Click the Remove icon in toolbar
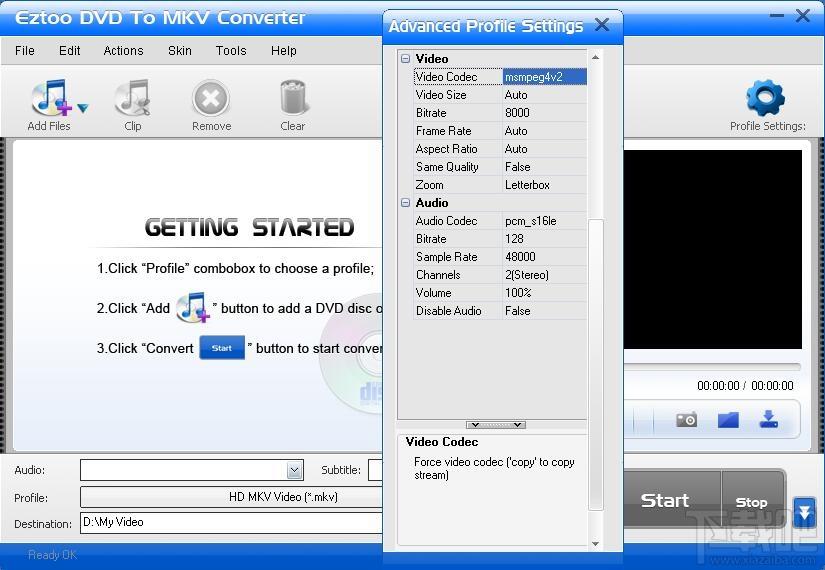Image resolution: width=825 pixels, height=570 pixels. tap(211, 99)
